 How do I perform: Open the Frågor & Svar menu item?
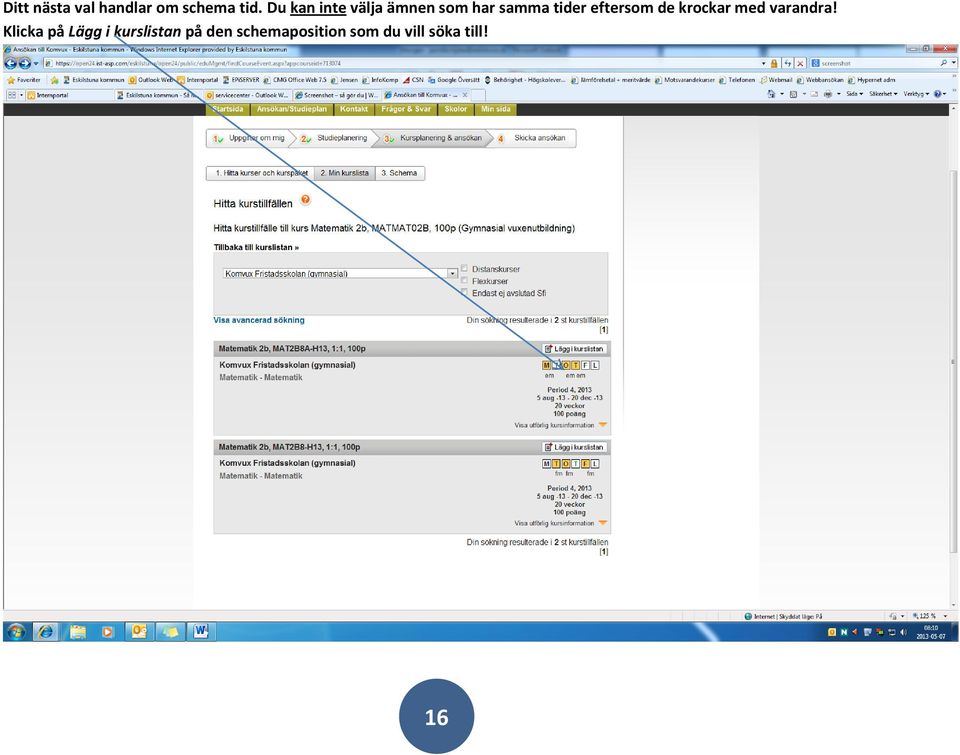point(405,109)
